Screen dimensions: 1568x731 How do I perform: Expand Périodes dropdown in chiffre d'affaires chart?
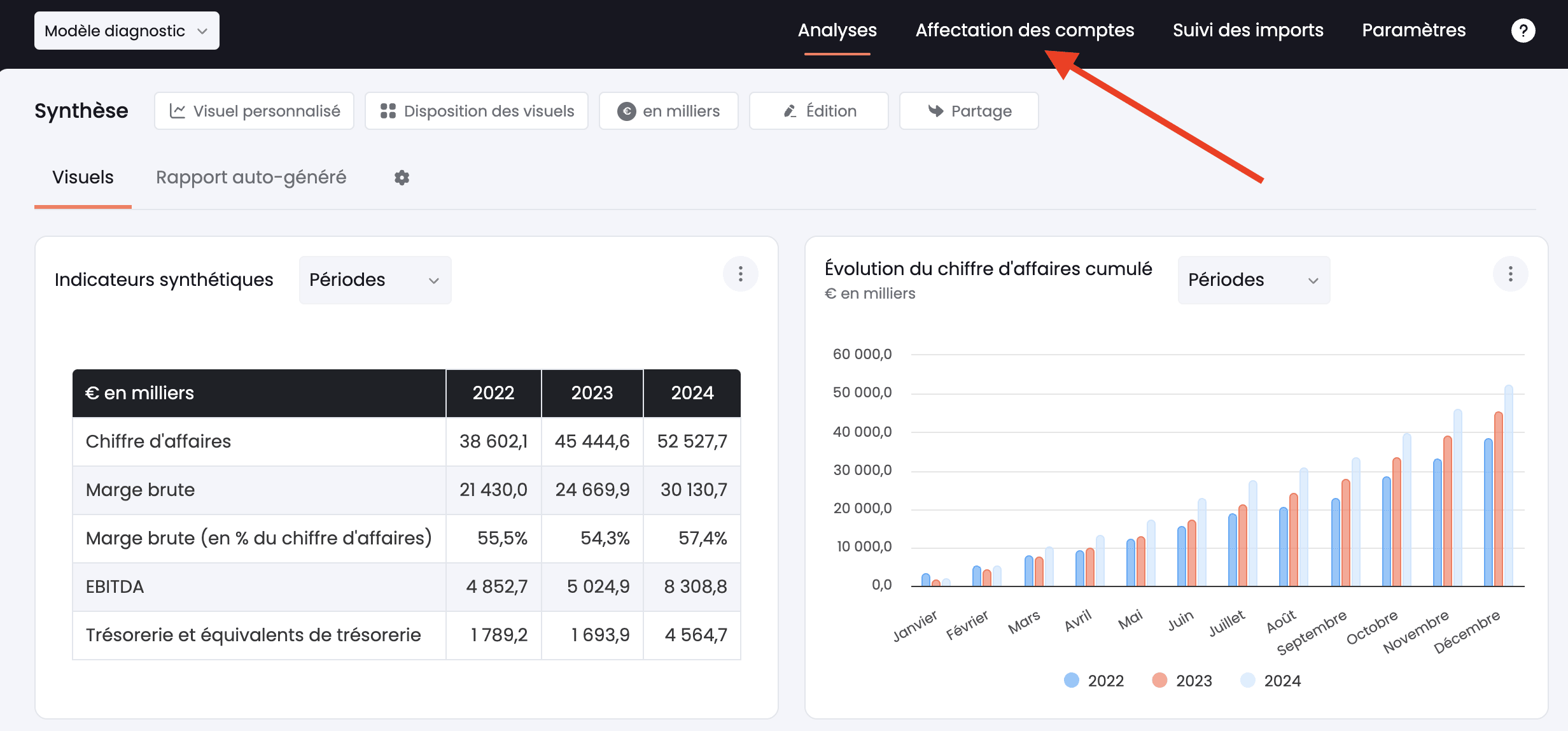click(1254, 280)
